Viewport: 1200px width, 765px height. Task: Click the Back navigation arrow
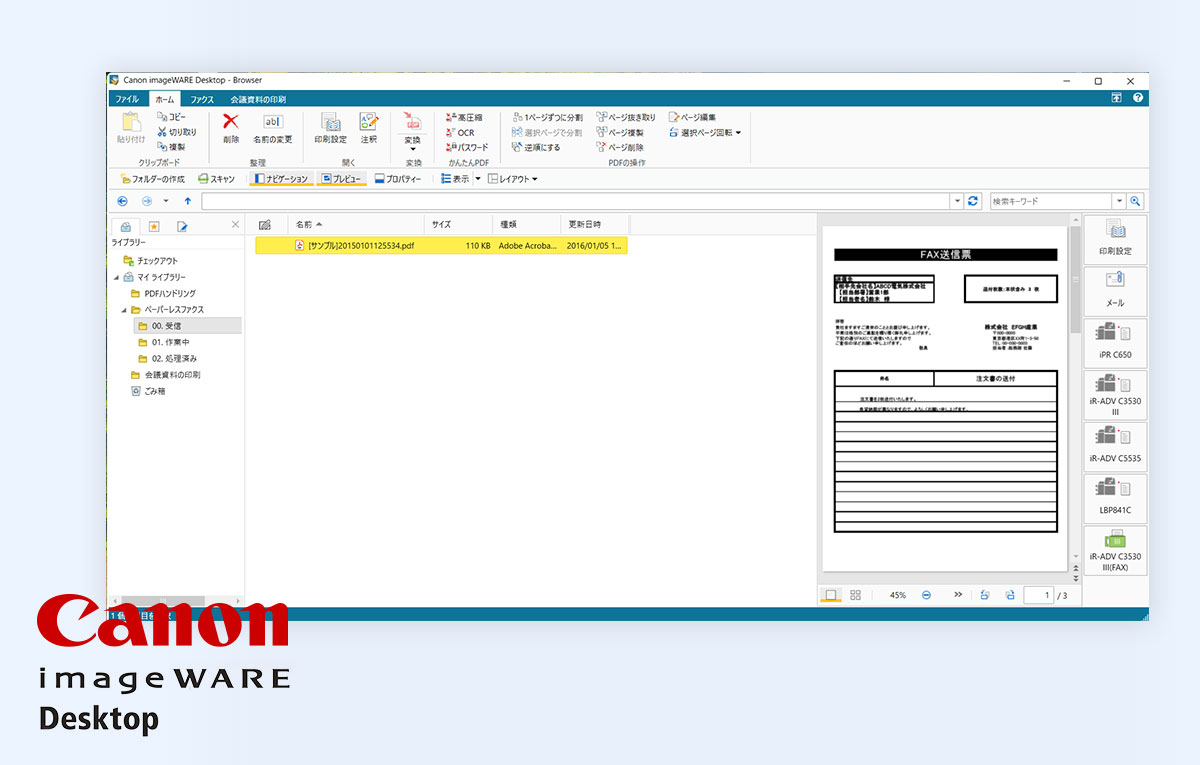(x=123, y=201)
